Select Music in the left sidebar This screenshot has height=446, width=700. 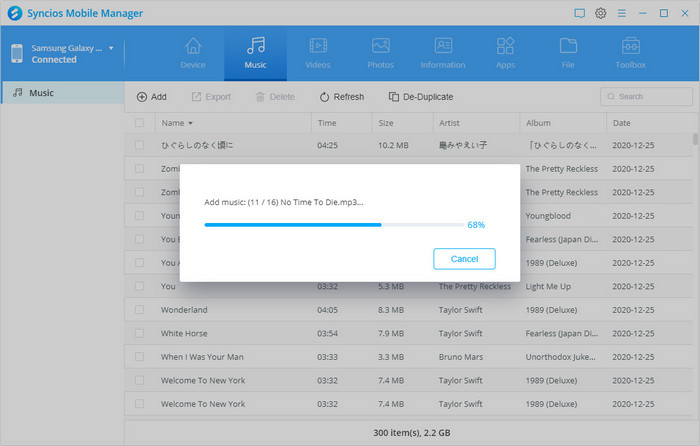(x=62, y=93)
